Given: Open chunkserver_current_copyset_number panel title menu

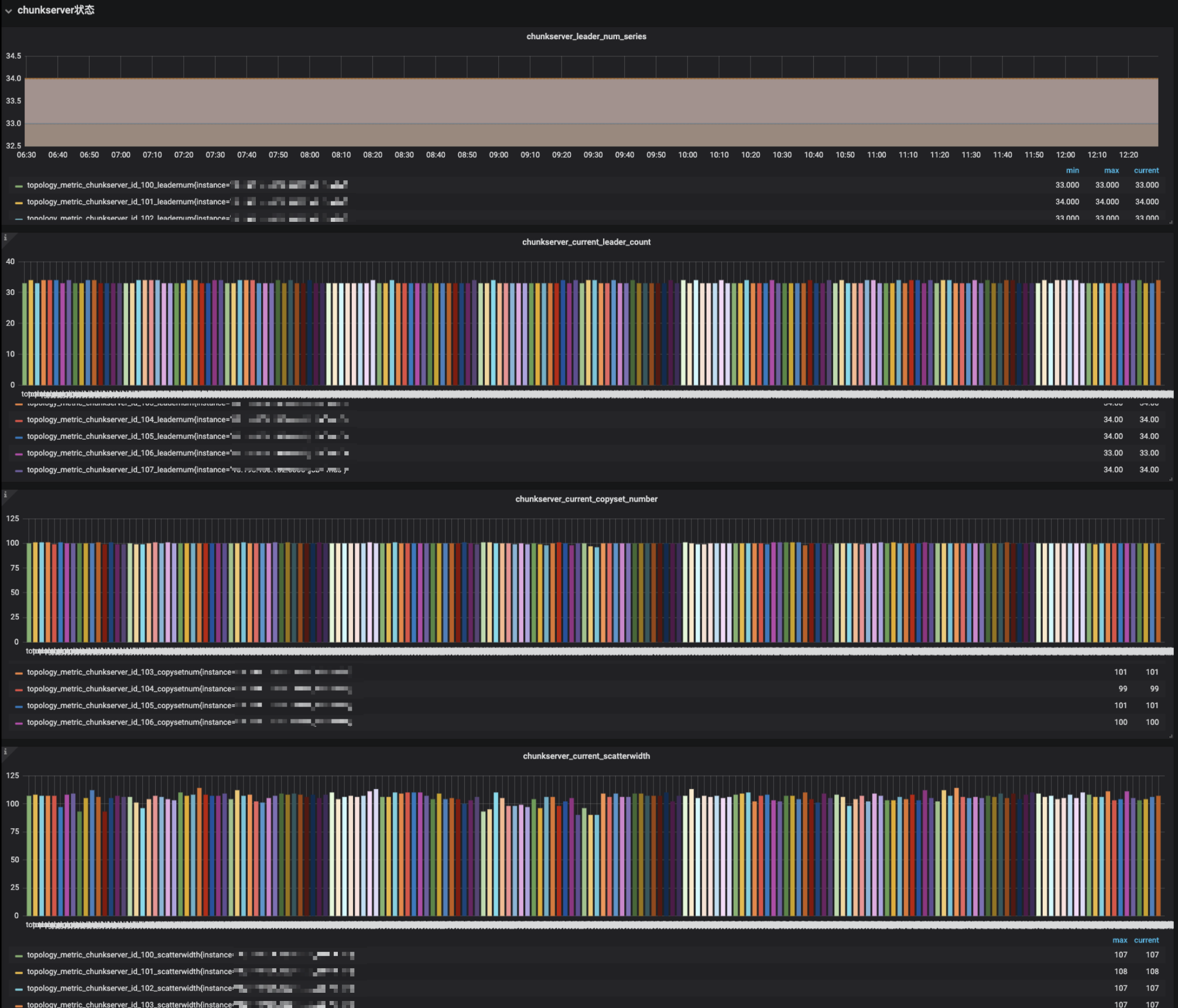Looking at the screenshot, I should pos(586,499).
